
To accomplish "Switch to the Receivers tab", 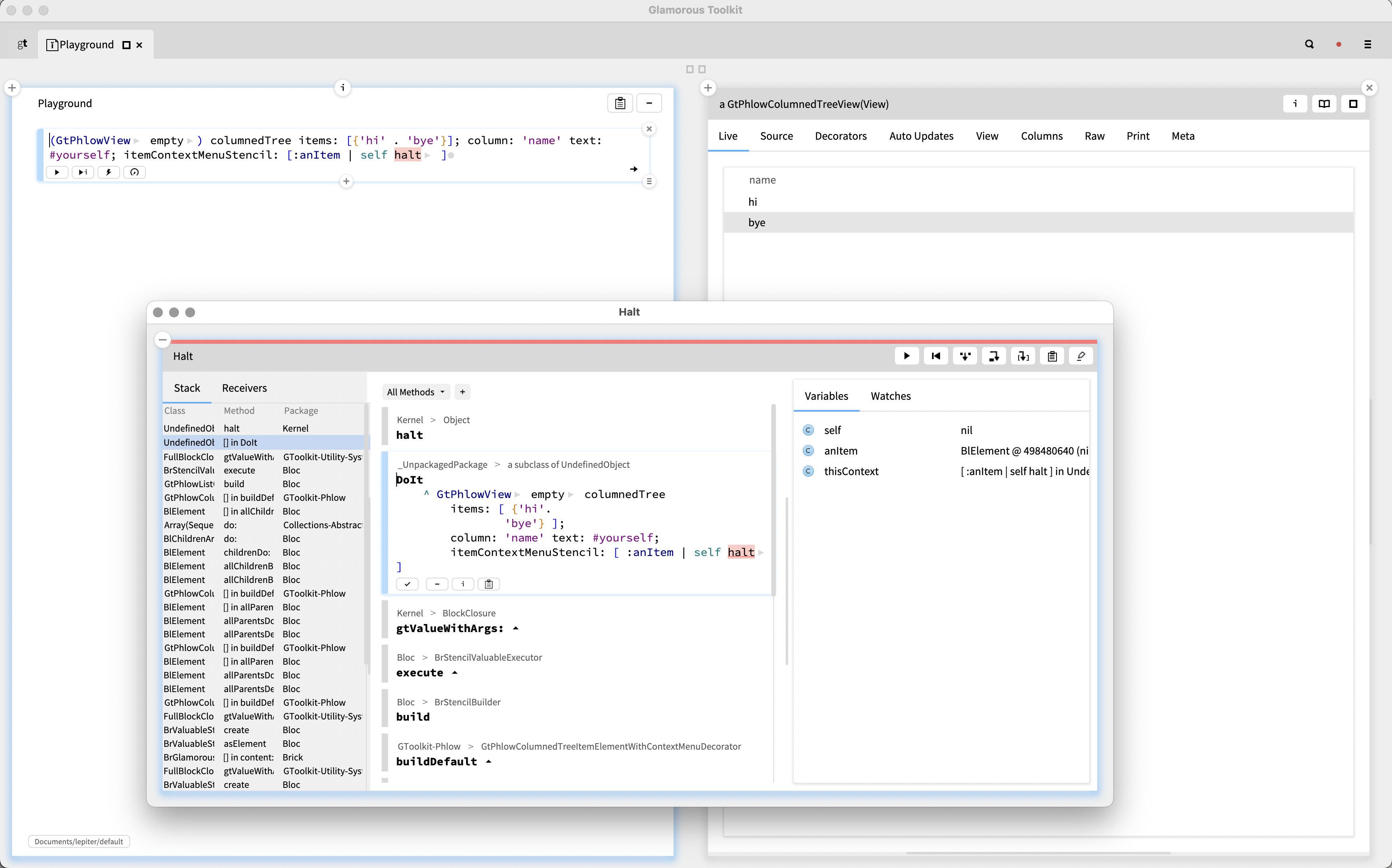I will (x=244, y=388).
